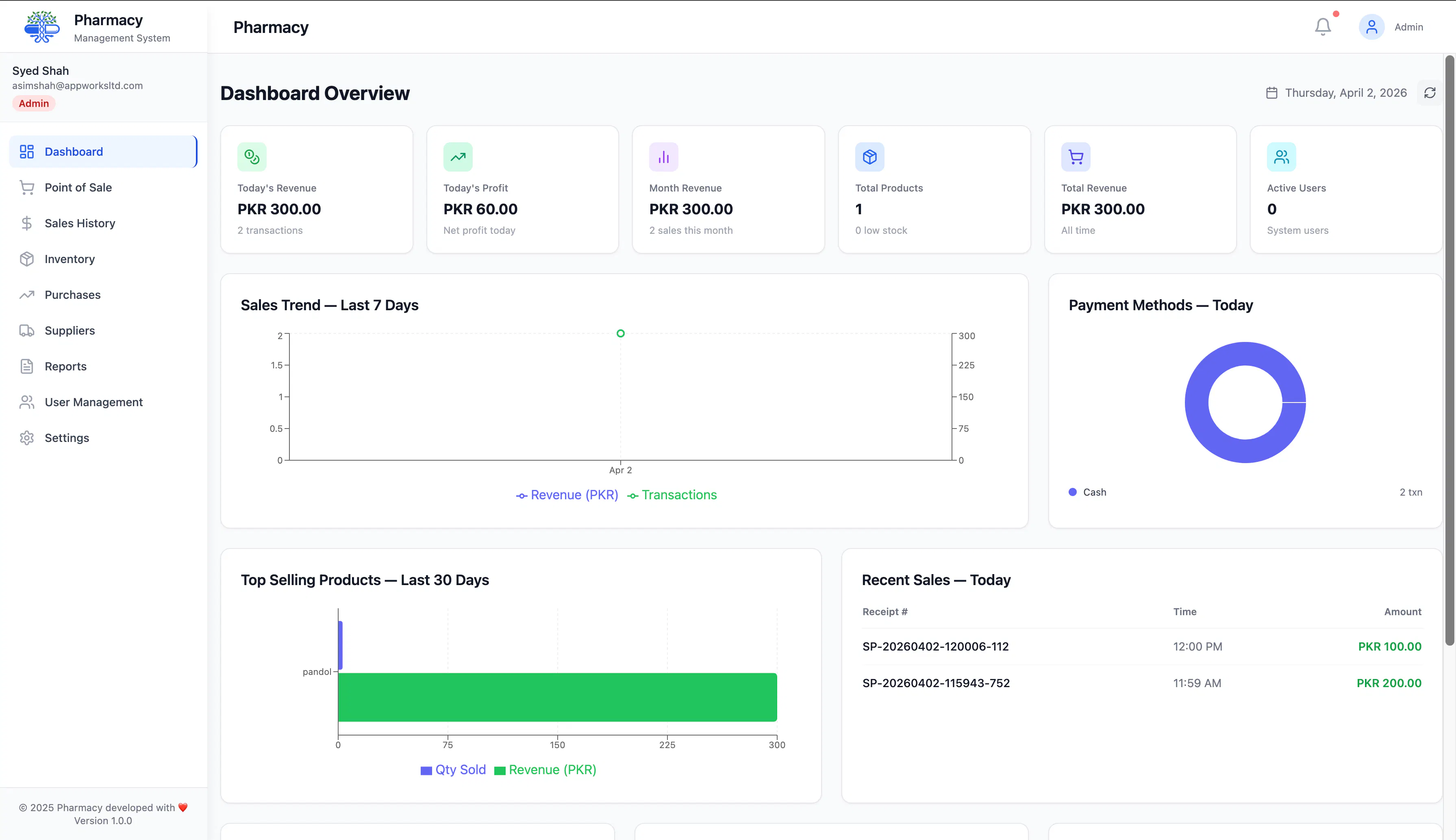Click the Total Products box icon
The width and height of the screenshot is (1456, 840).
click(x=869, y=157)
